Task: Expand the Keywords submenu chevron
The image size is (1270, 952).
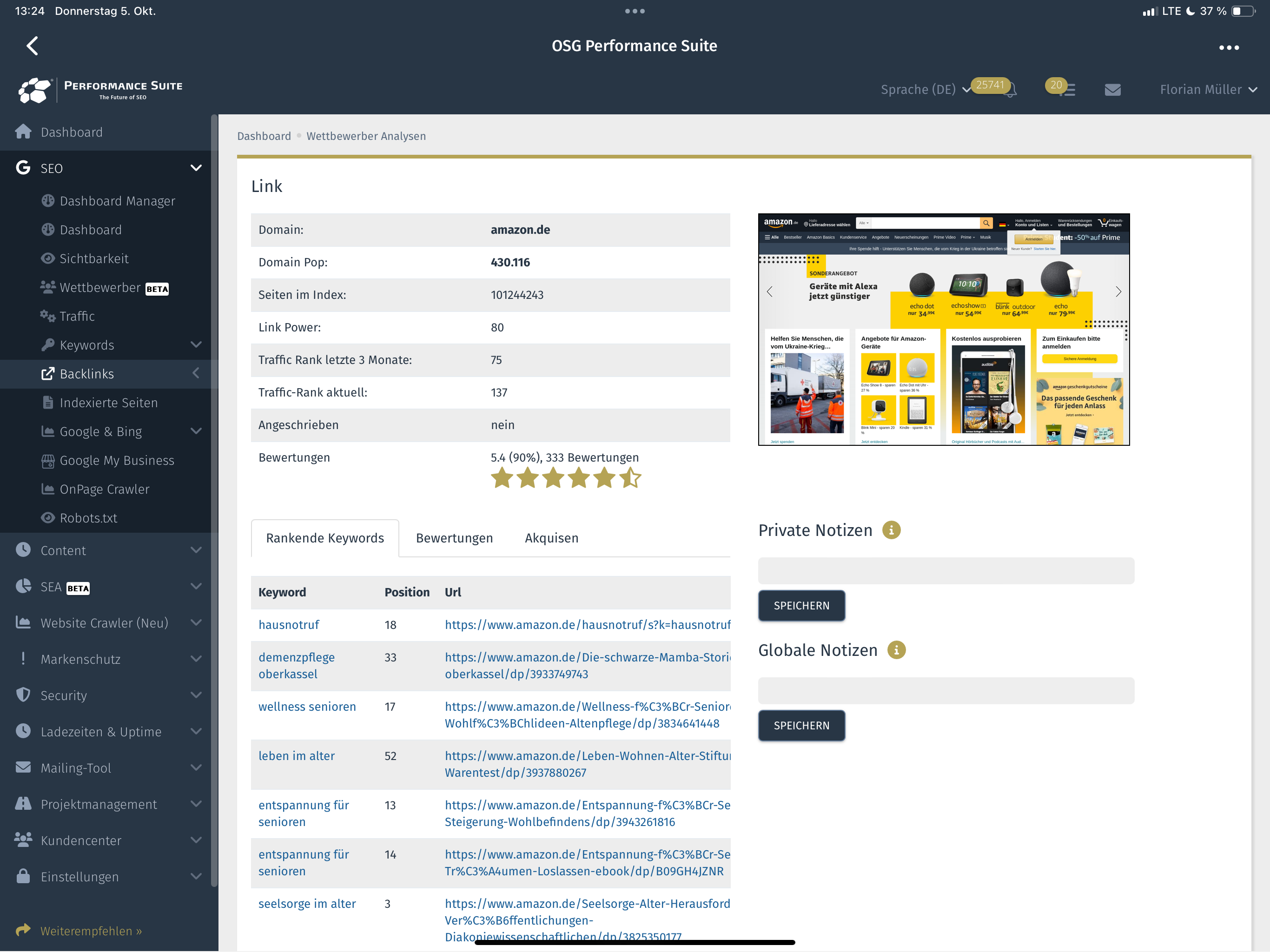Action: coord(196,344)
